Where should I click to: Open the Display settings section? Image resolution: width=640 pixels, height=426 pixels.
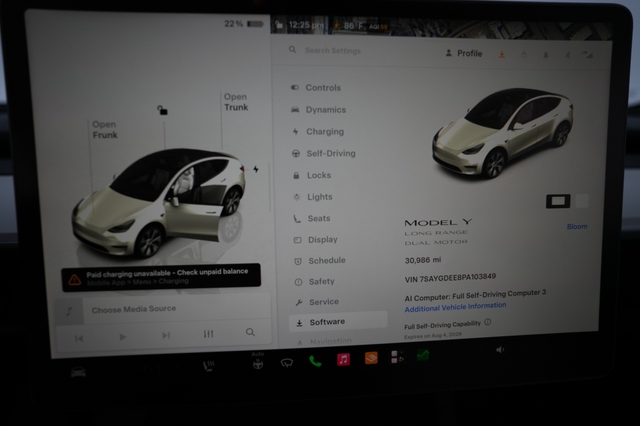316,240
